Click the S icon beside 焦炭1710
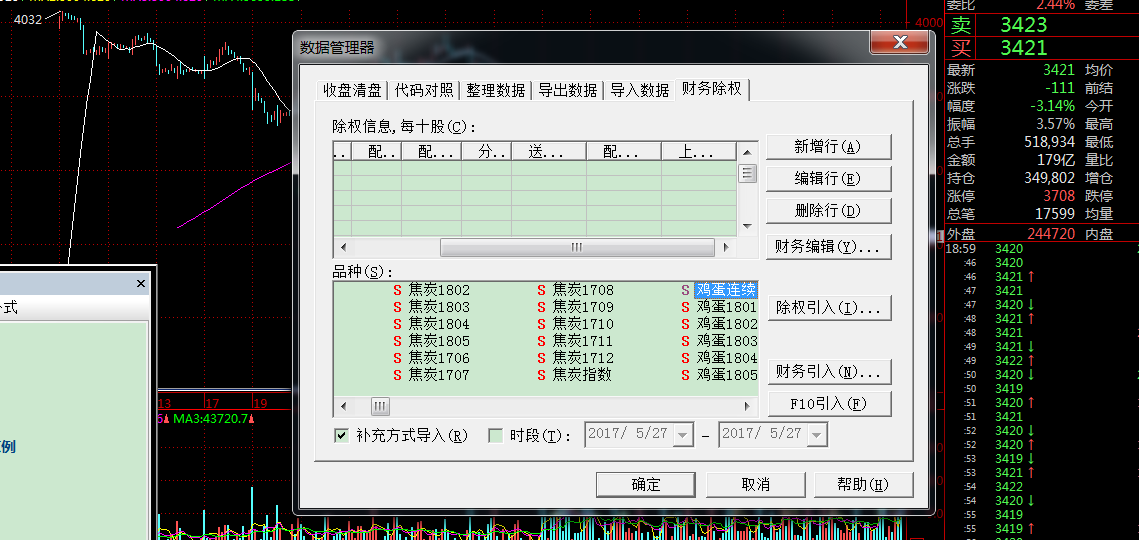The height and width of the screenshot is (540, 1139). [x=541, y=324]
